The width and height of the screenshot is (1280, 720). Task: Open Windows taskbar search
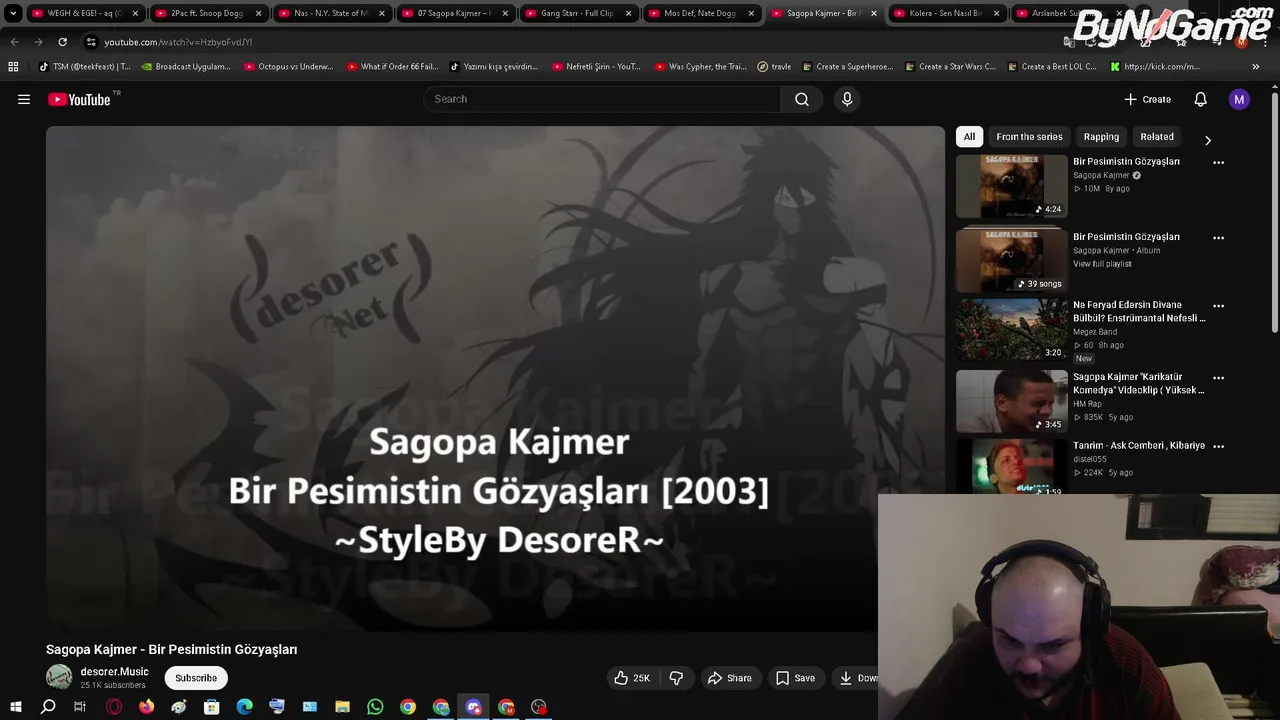(x=48, y=707)
